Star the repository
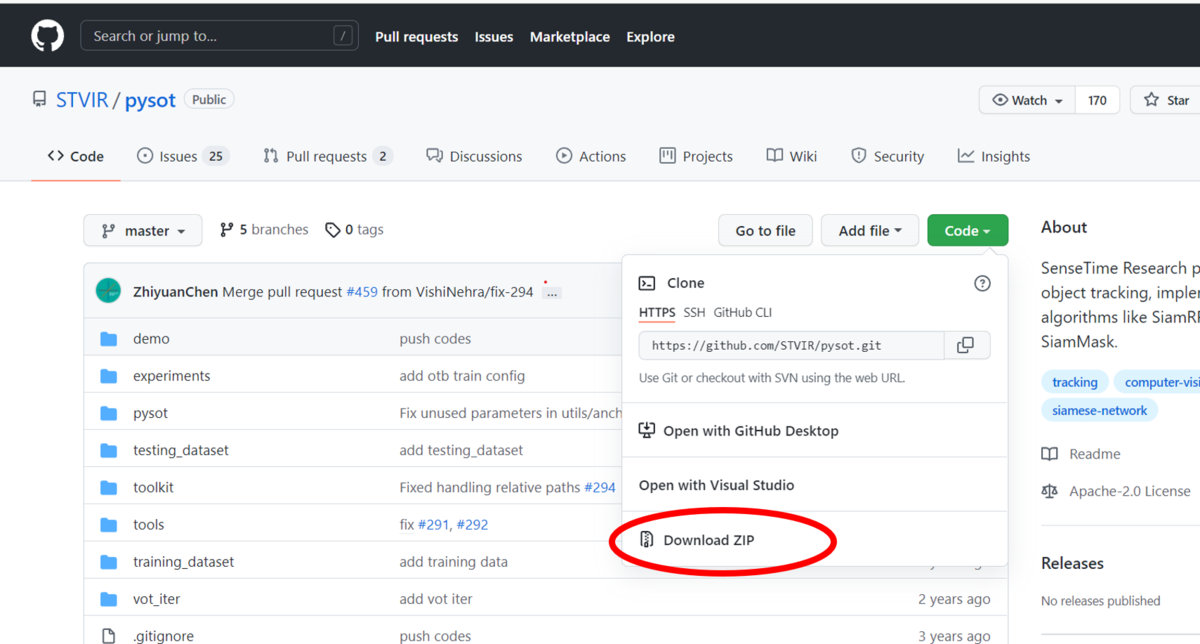The height and width of the screenshot is (644, 1200). (x=1168, y=100)
